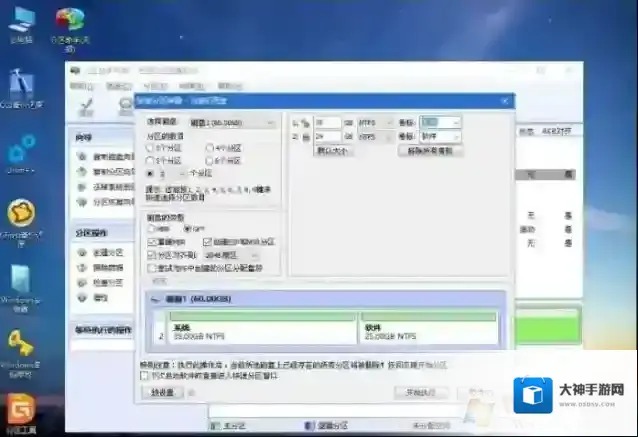Click the 默认大小 default size button
This screenshot has width=638, height=437.
click(331, 151)
